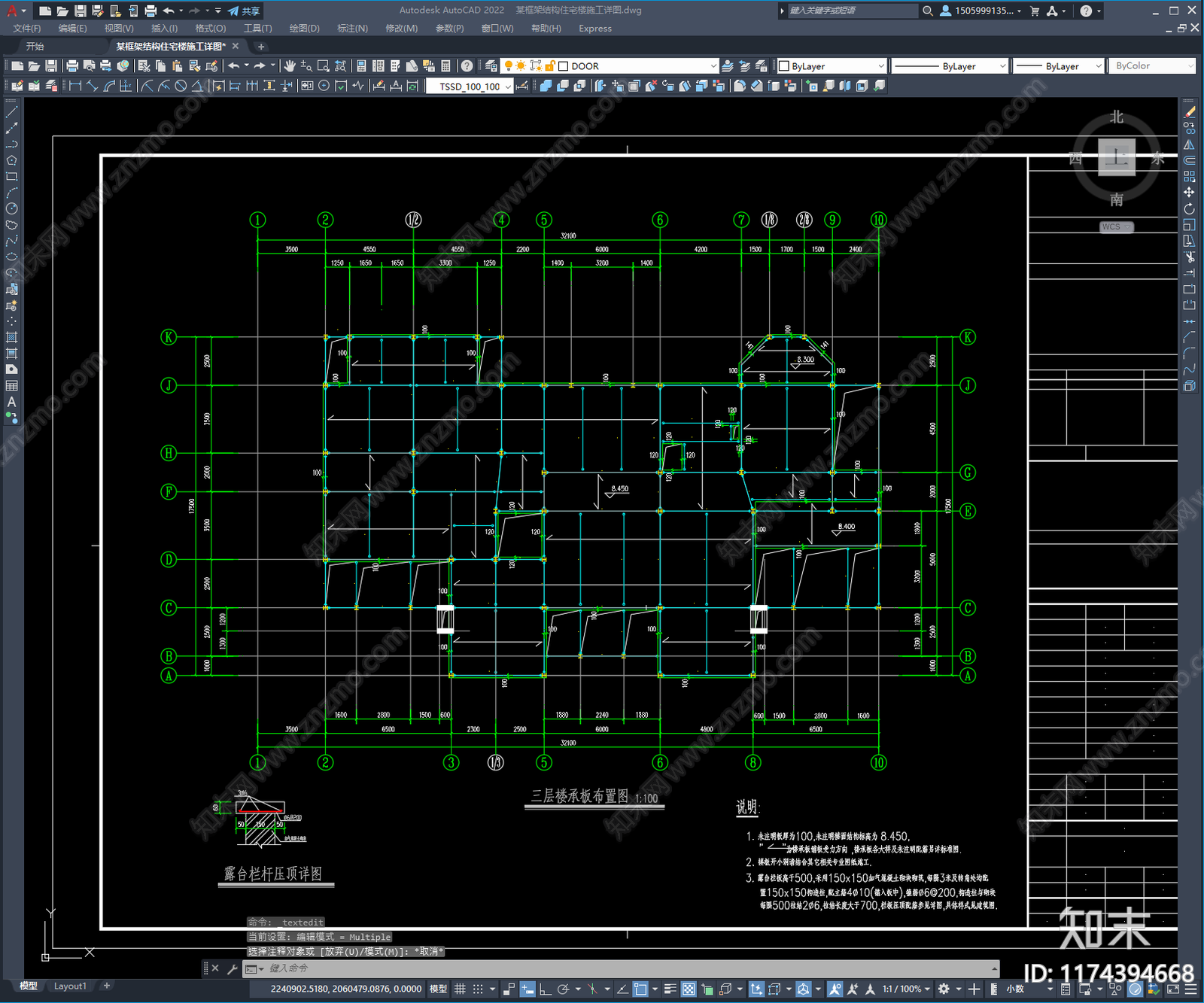Screen dimensions: 1204x1003
Task: Select the Table tool in left toolbar
Action: (11, 385)
